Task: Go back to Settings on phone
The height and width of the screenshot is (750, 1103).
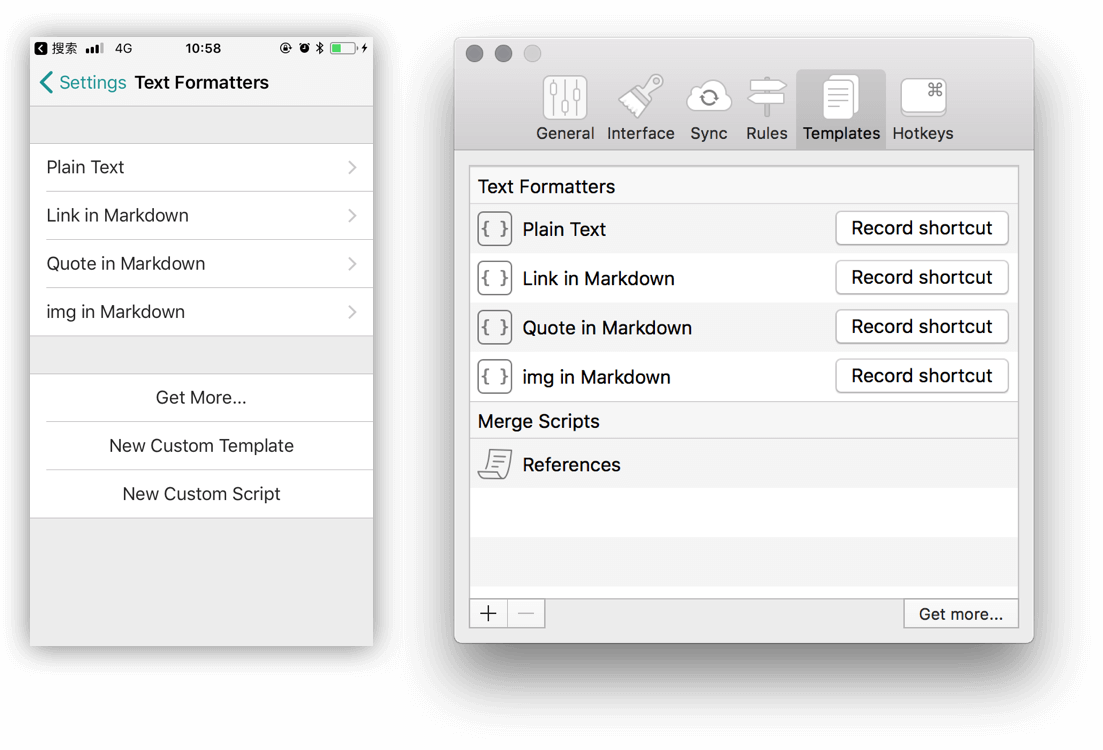Action: [83, 83]
